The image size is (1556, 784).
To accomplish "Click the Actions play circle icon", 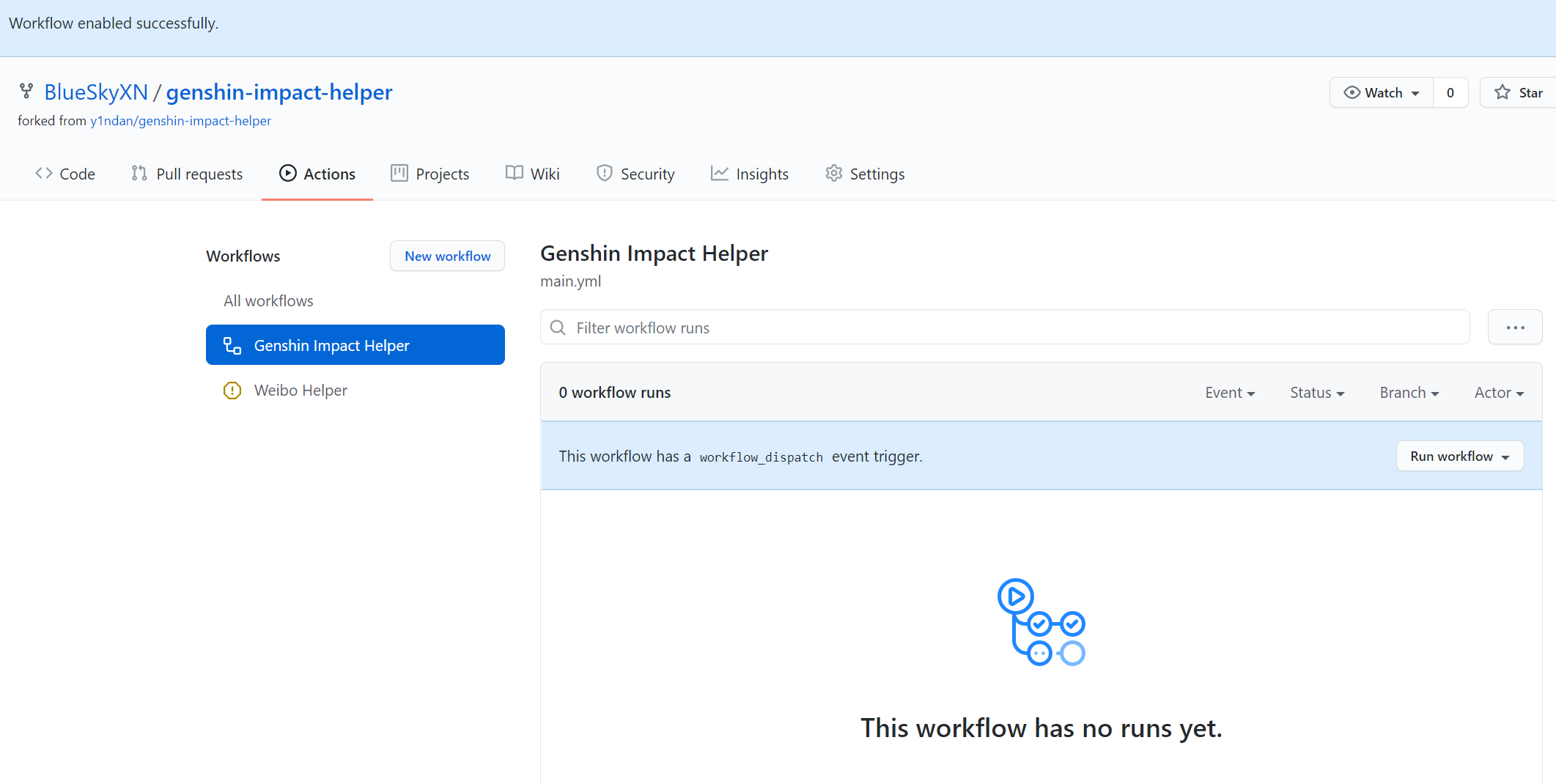I will pos(288,174).
